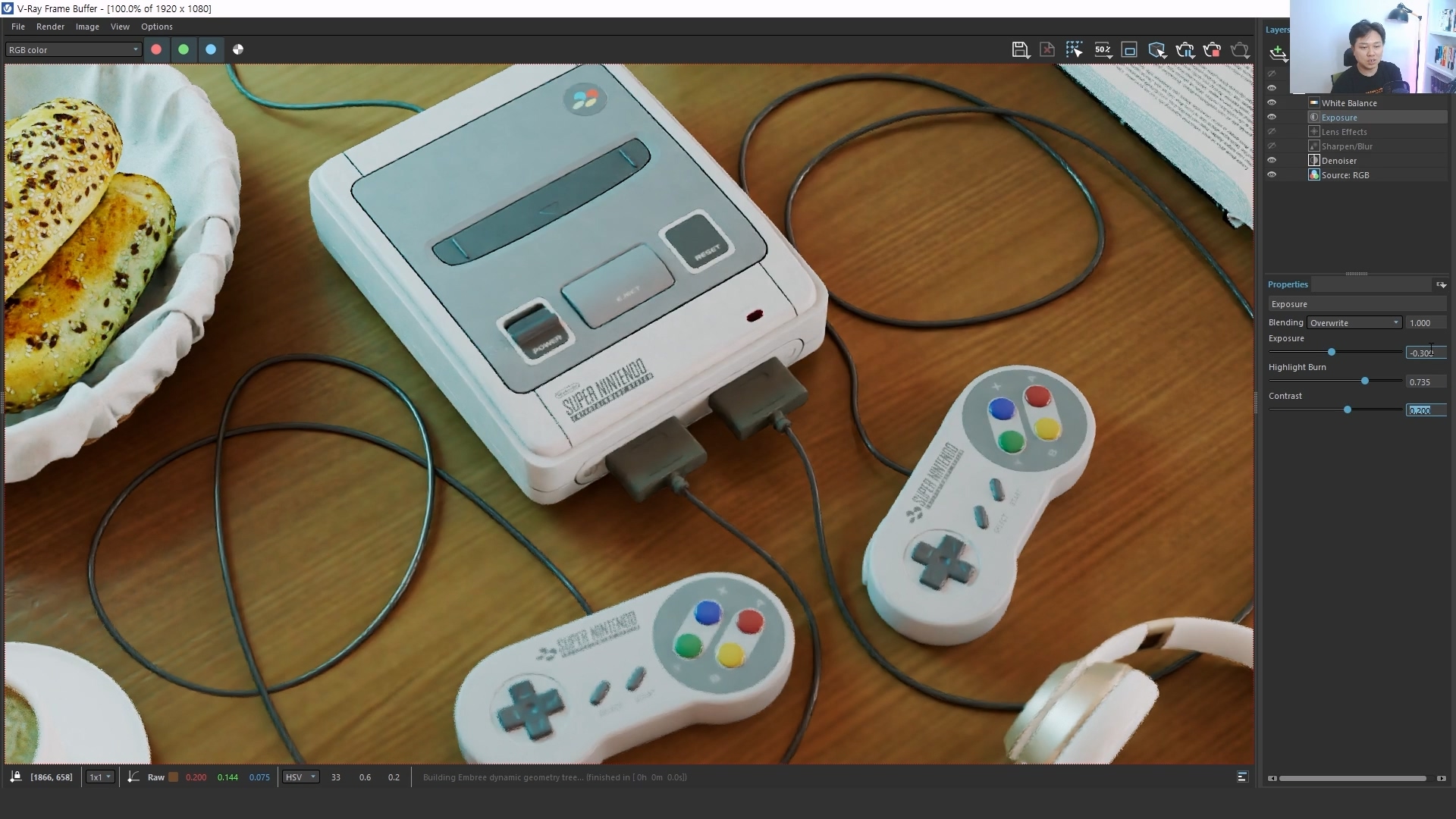Toggle the green channel button

tap(184, 49)
